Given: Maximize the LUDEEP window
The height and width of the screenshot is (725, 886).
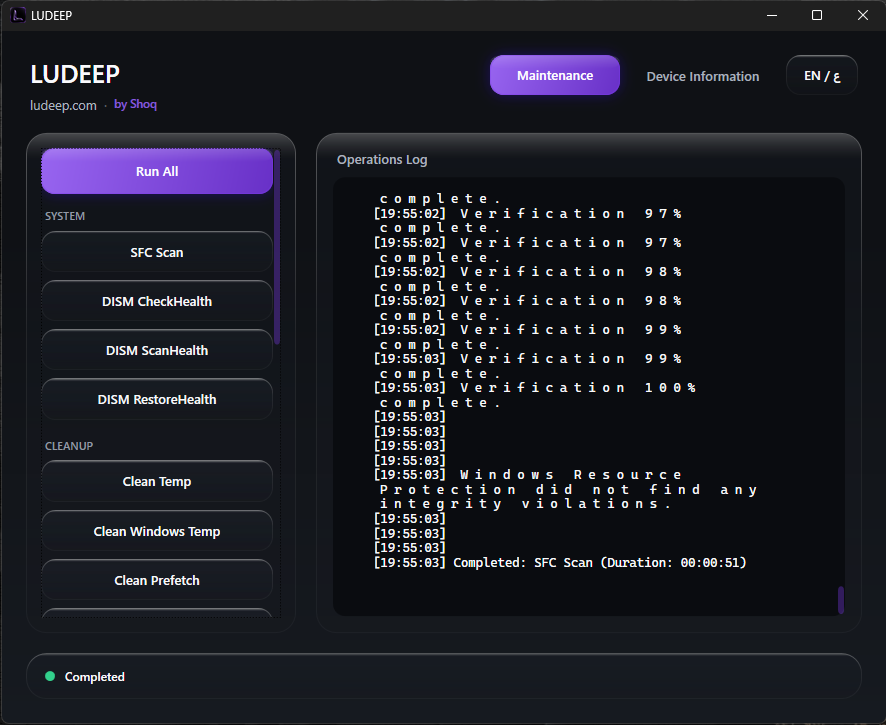Looking at the screenshot, I should pyautogui.click(x=817, y=15).
